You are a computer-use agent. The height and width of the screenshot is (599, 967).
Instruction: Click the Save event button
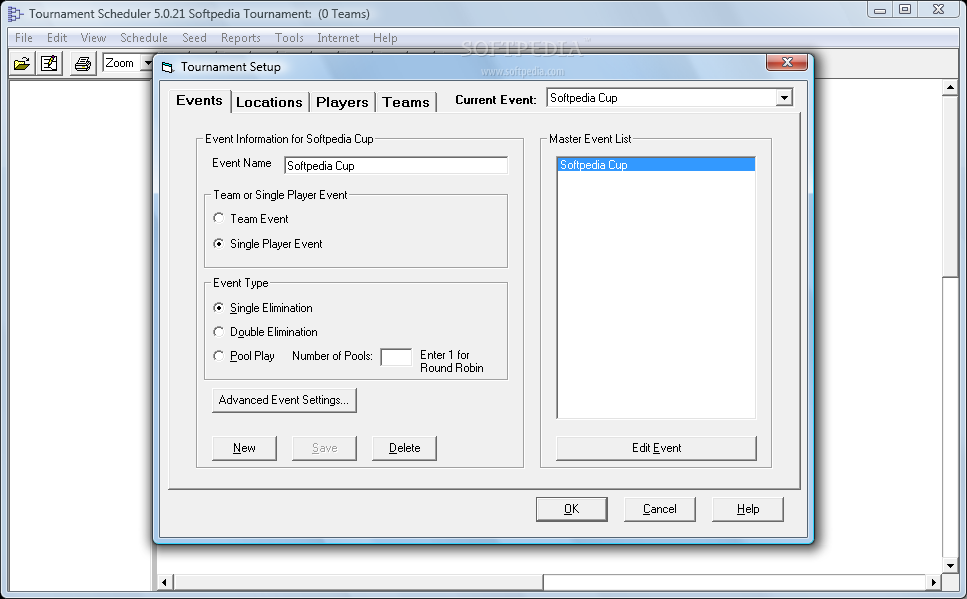(324, 448)
